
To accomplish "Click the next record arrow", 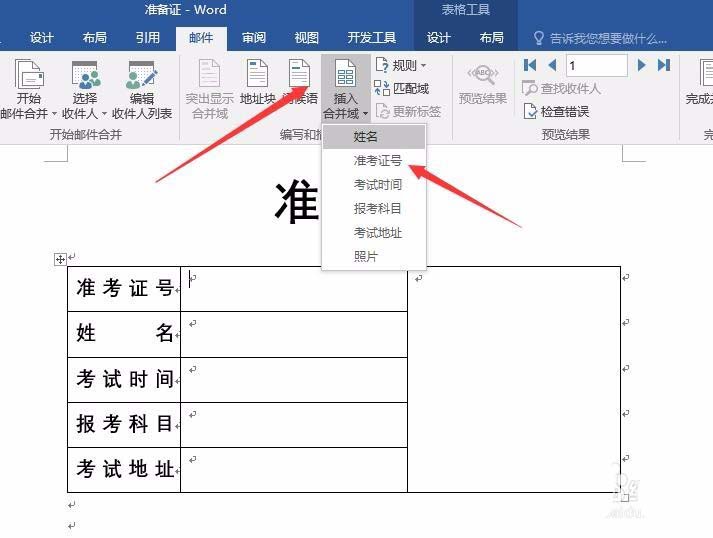I will pyautogui.click(x=642, y=65).
